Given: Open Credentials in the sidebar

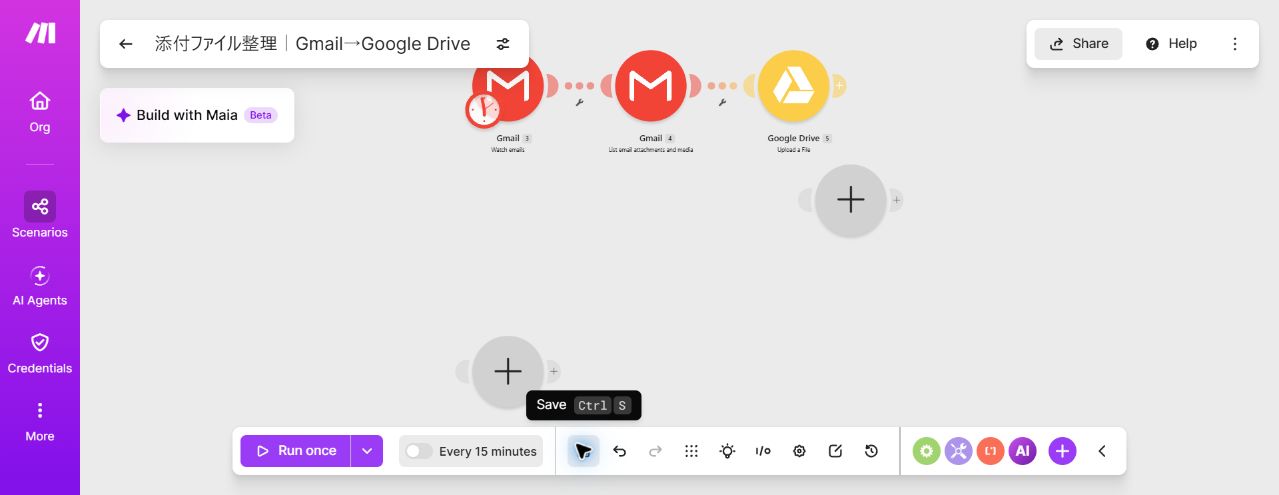Looking at the screenshot, I should [x=40, y=353].
